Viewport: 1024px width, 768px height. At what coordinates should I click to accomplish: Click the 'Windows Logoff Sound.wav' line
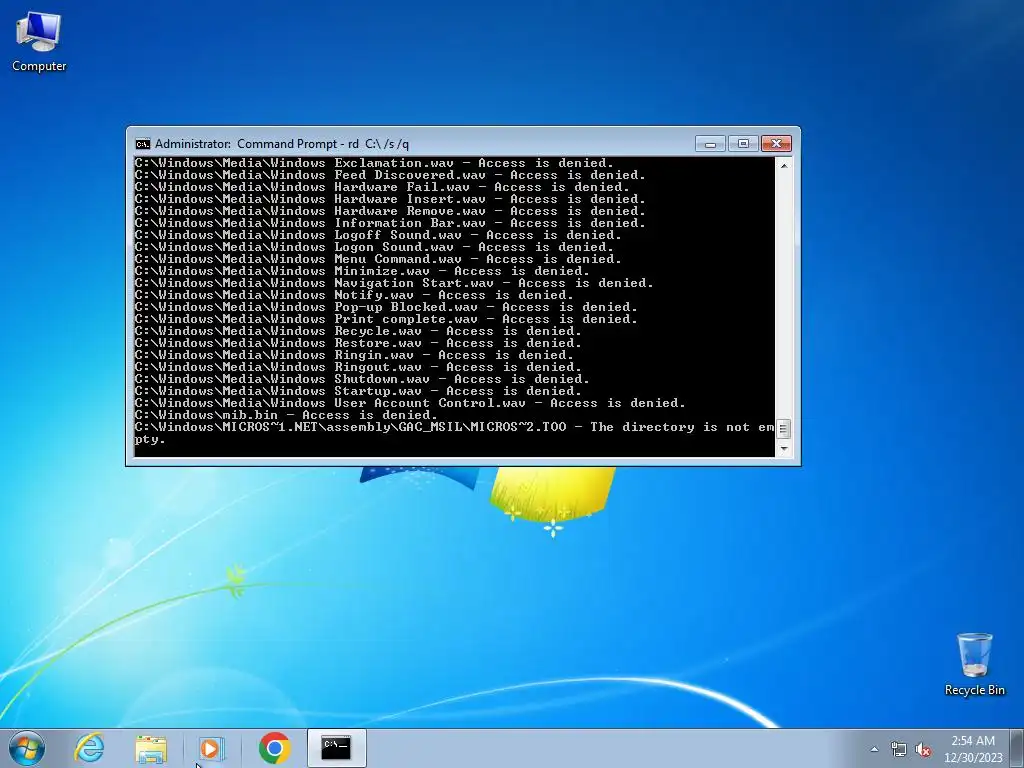coord(378,235)
